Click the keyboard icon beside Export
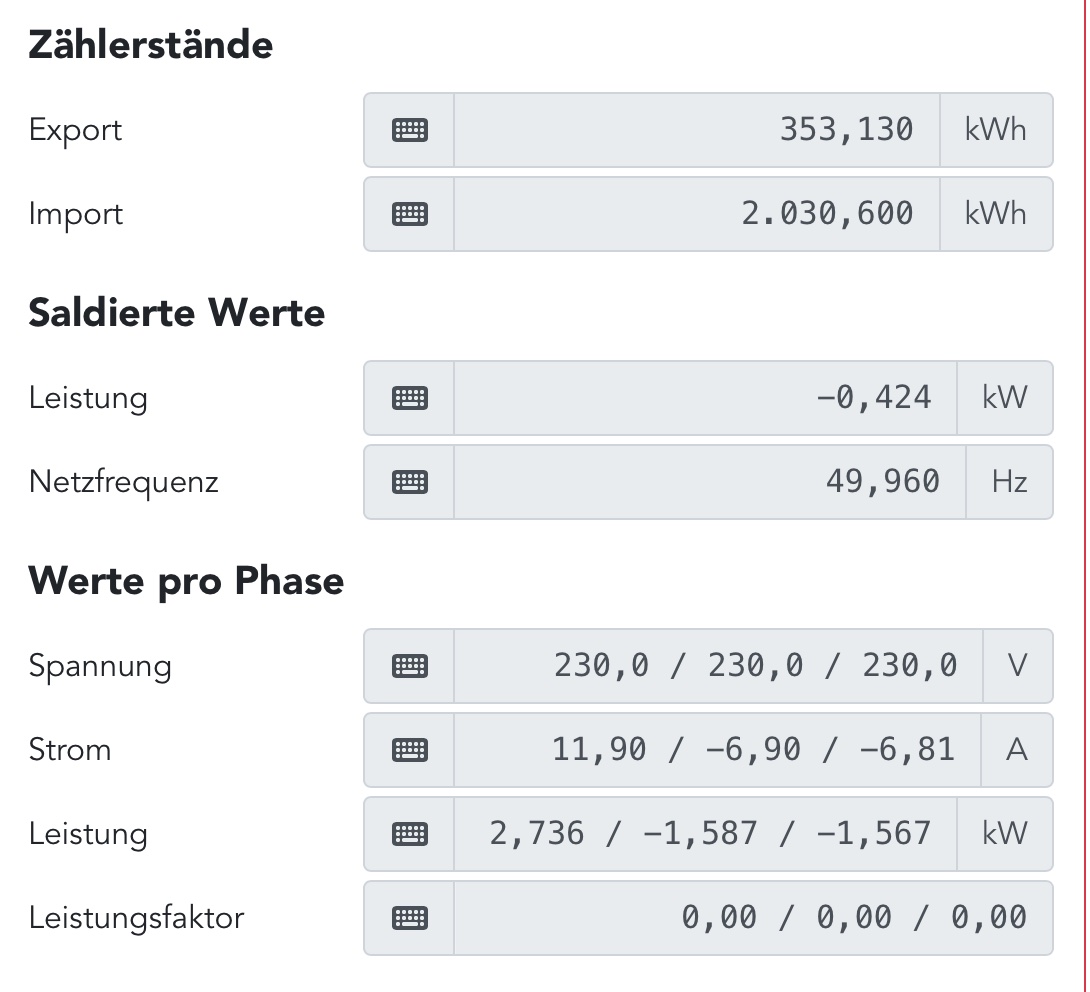Viewport: 1090px width, 992px height. coord(409,130)
